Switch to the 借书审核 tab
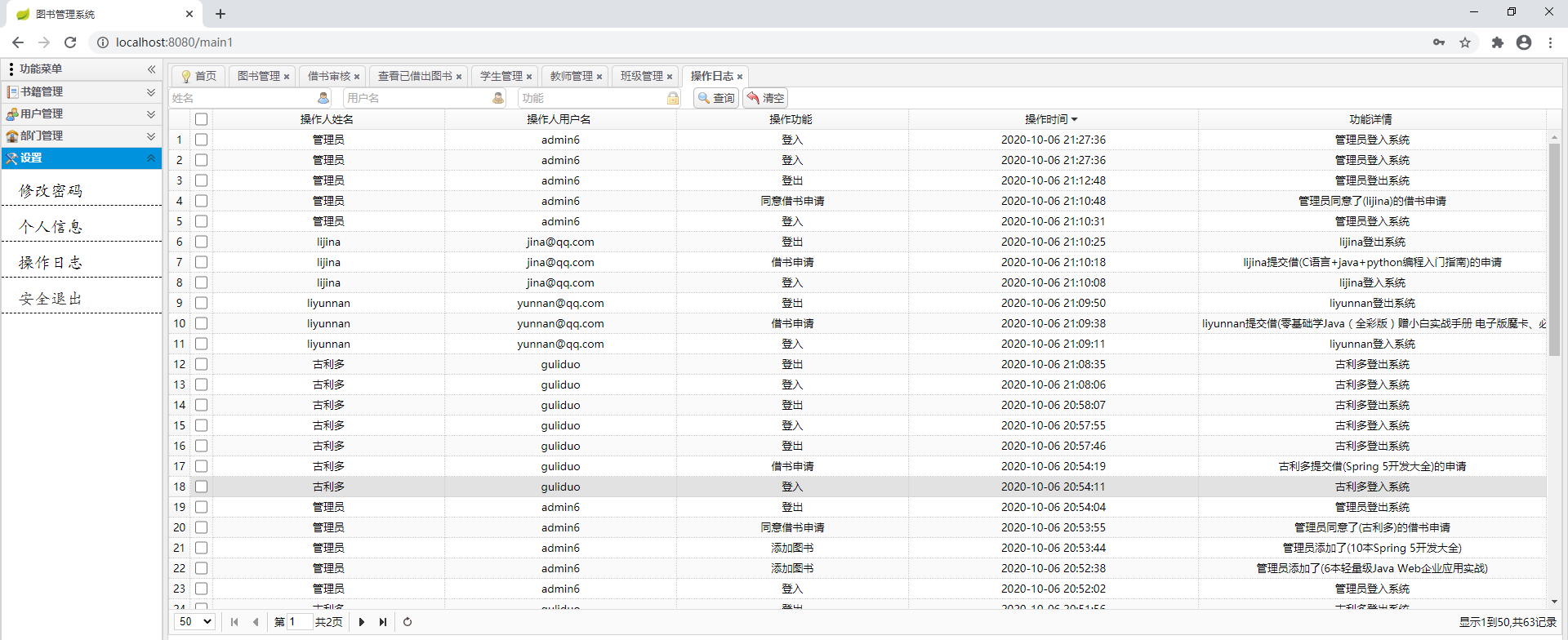1568x640 pixels. click(328, 76)
